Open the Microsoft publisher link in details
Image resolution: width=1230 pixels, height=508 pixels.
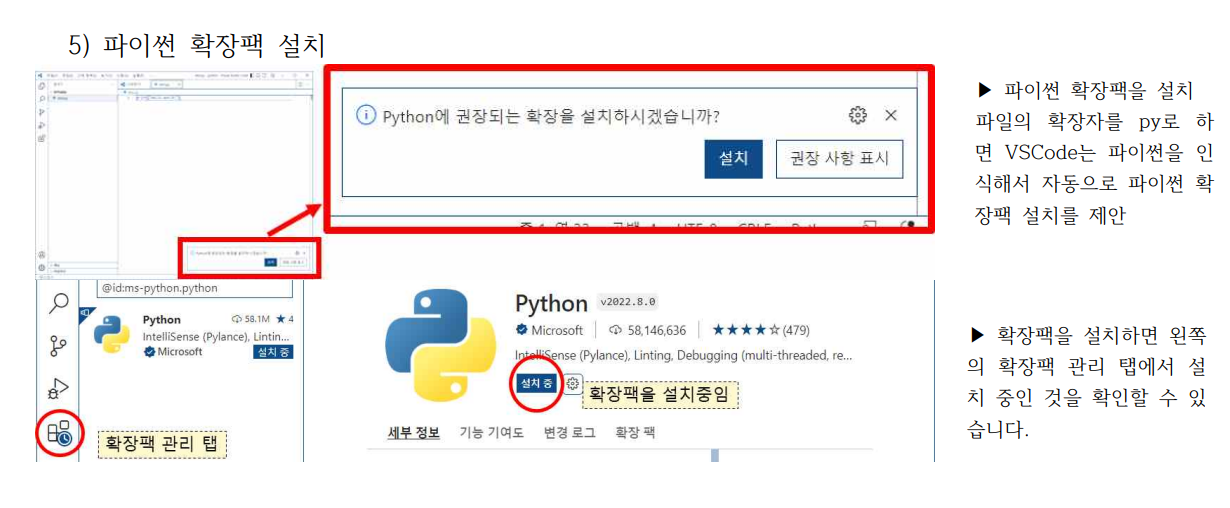(549, 330)
